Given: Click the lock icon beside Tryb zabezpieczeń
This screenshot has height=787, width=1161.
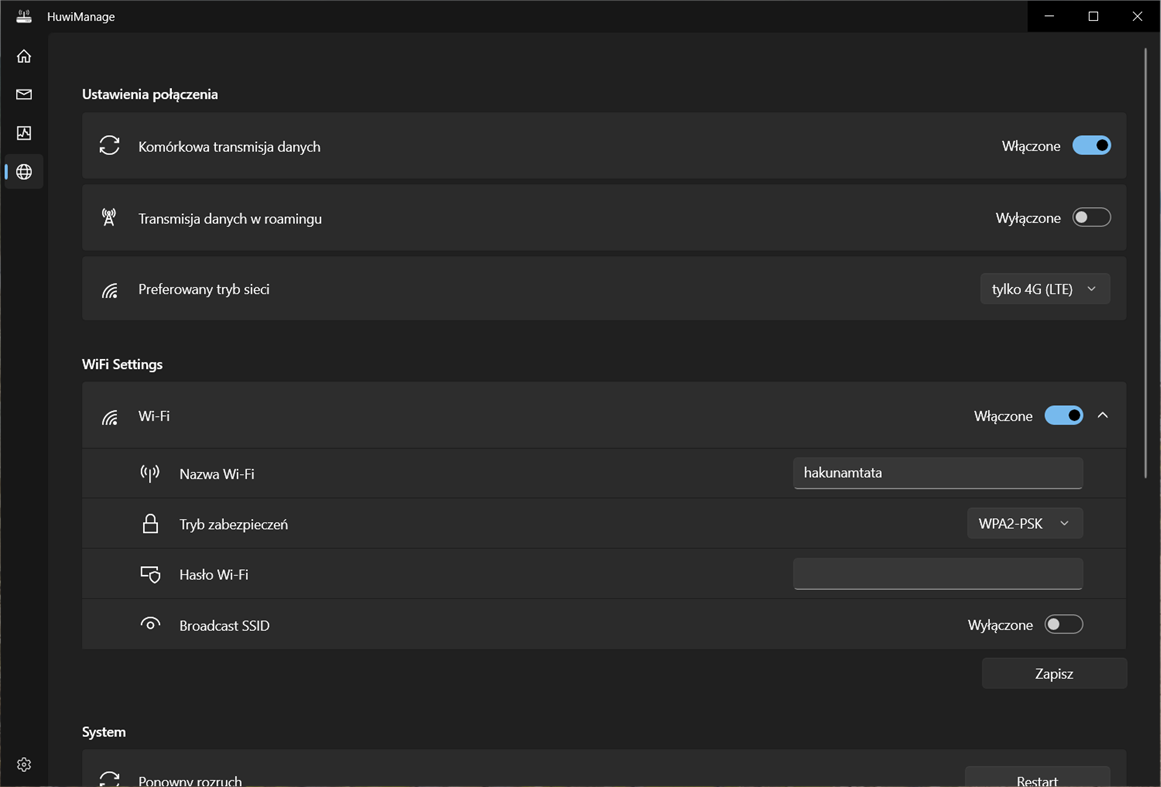Looking at the screenshot, I should point(150,523).
